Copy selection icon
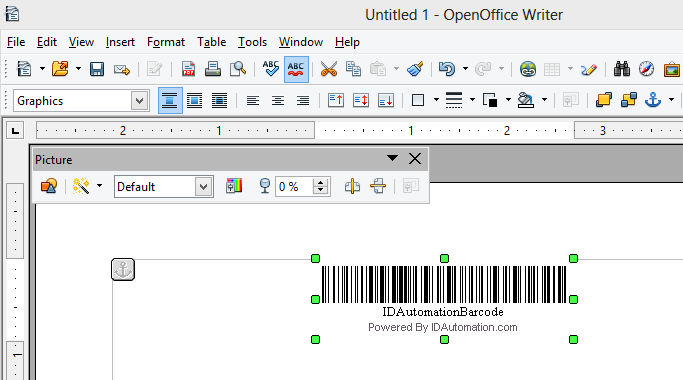The width and height of the screenshot is (683, 380). point(353,69)
